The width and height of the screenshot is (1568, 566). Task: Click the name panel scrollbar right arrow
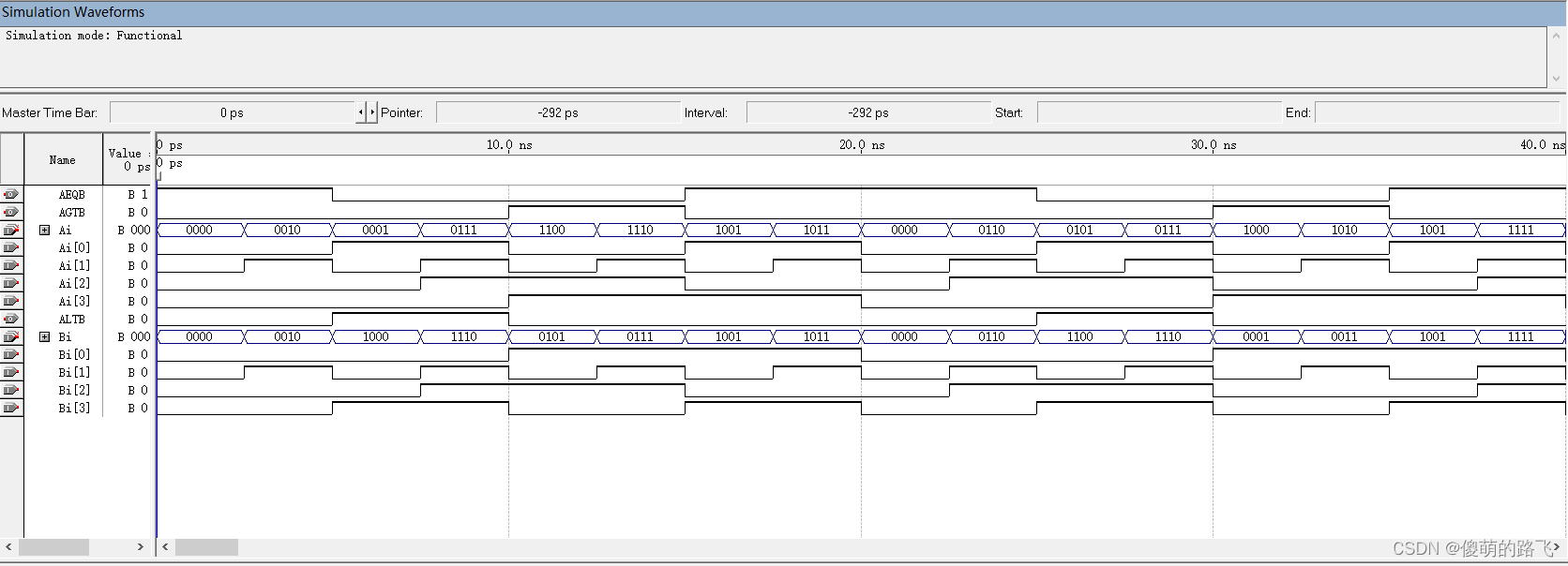click(x=141, y=546)
